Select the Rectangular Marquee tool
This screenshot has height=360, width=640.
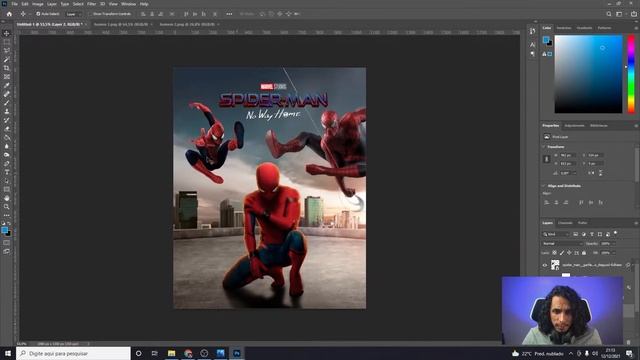coord(7,42)
